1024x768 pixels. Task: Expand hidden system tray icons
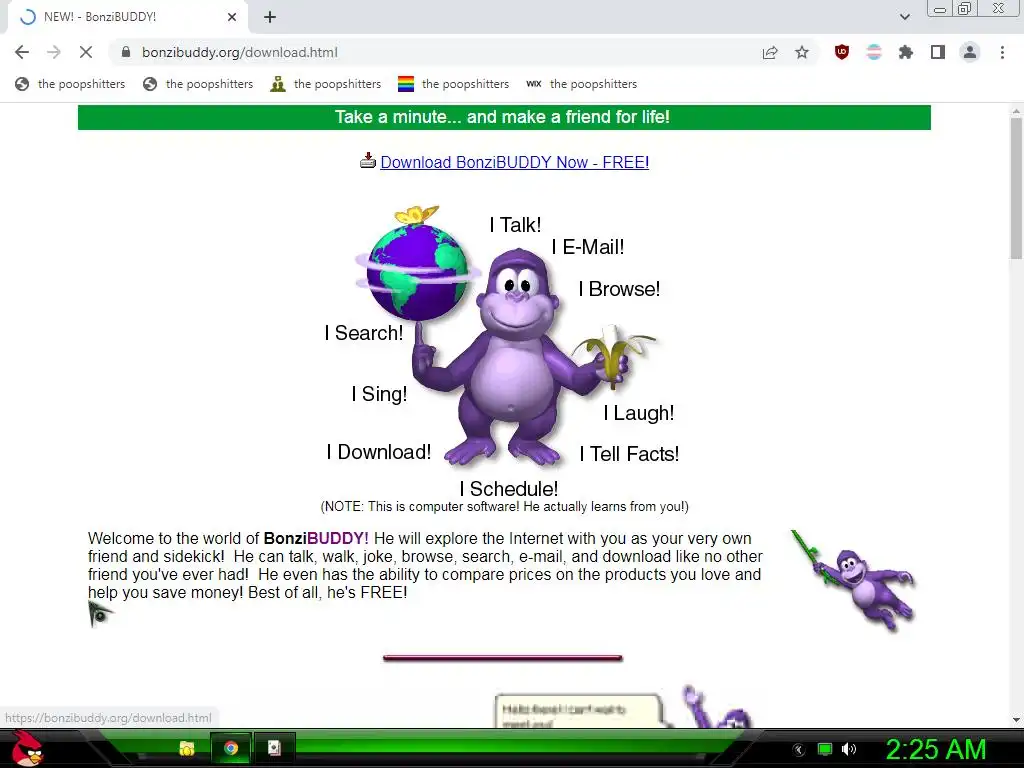coord(799,750)
